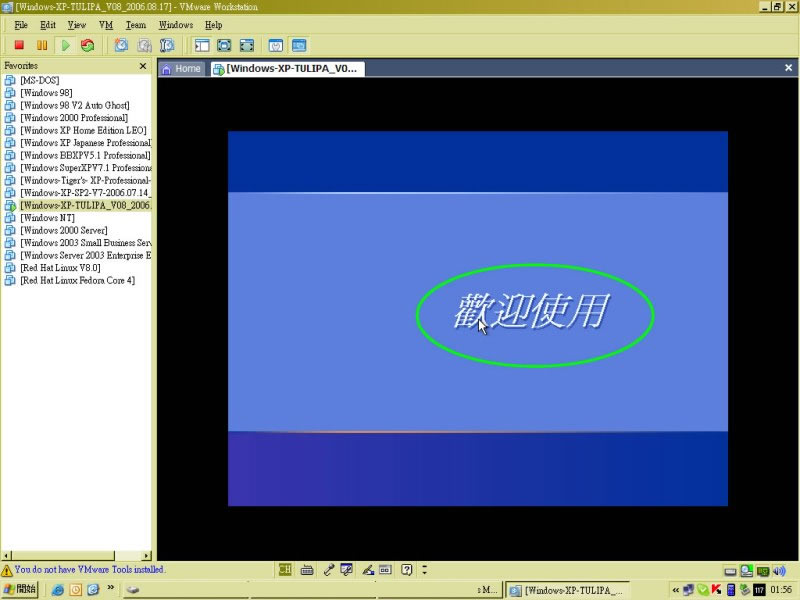Select the Windows-XP-TULIPA_V0... tab

pos(287,68)
